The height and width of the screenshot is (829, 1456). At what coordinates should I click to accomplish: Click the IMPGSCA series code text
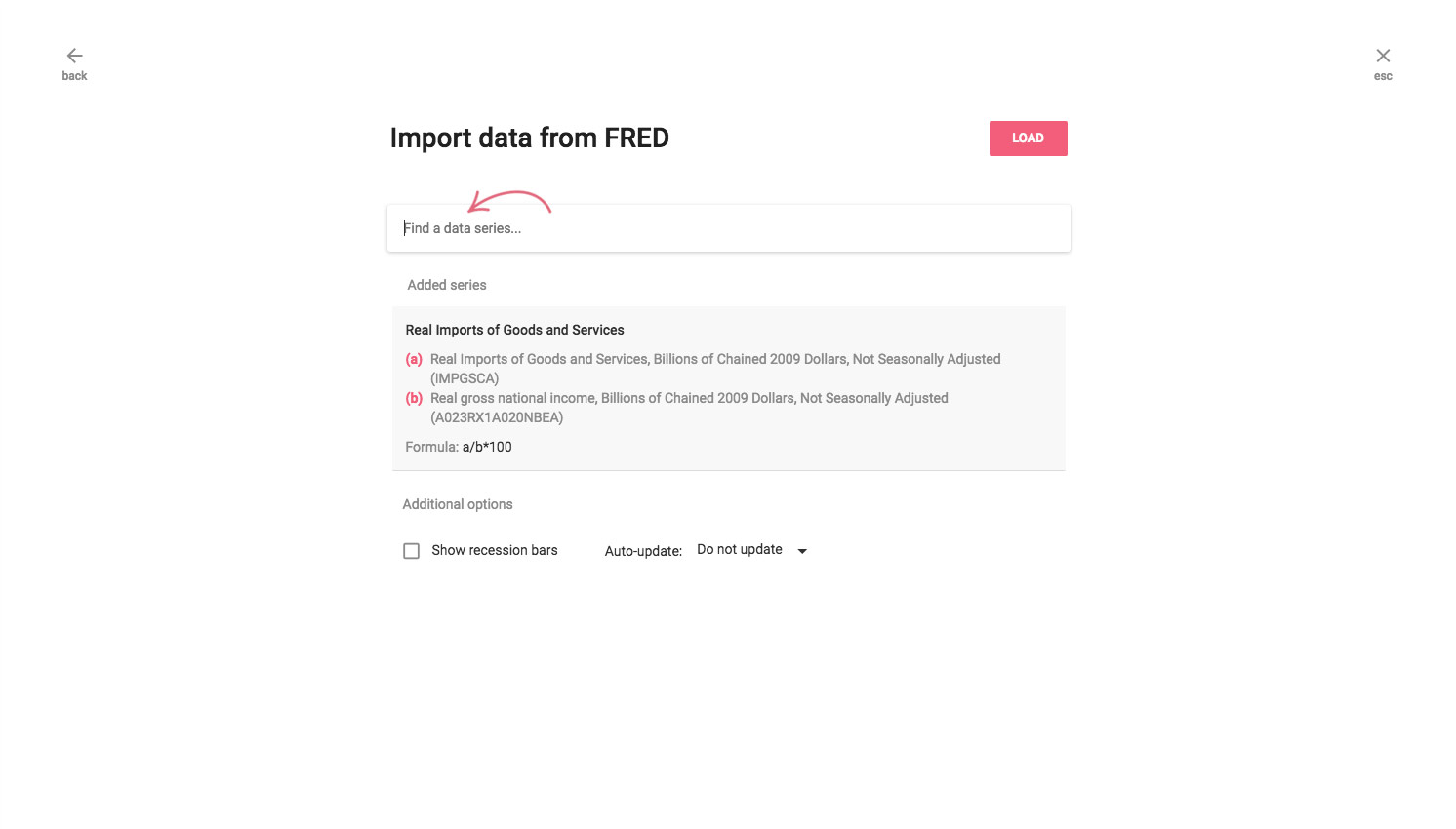465,378
